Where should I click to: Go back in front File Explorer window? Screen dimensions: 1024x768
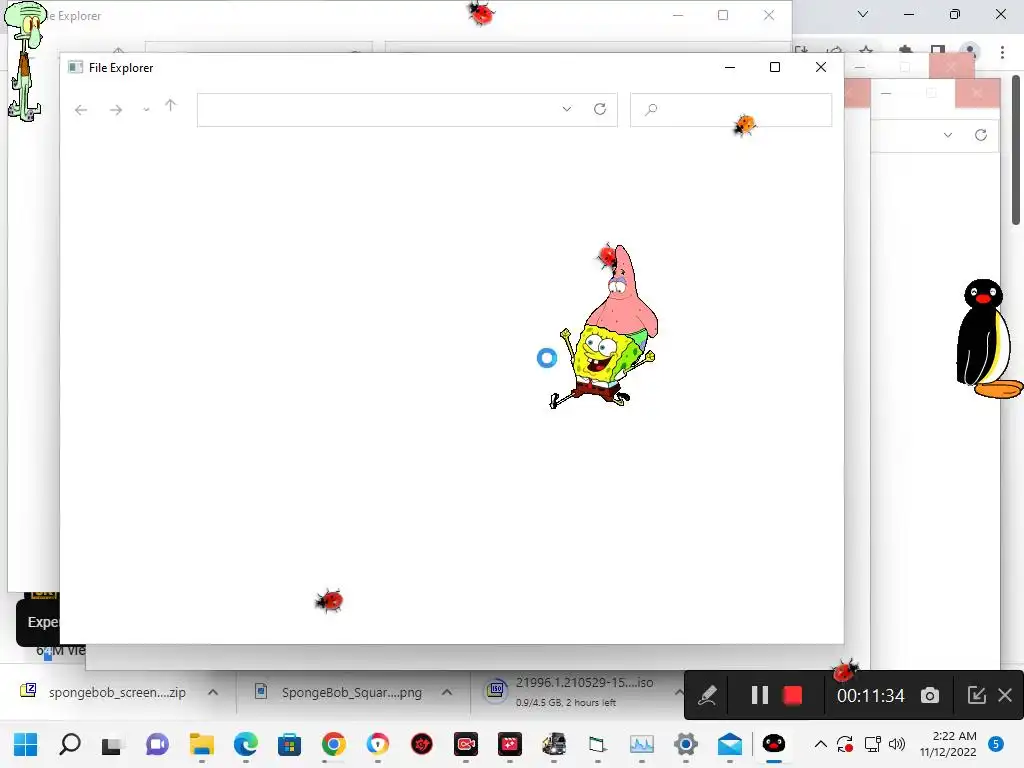point(81,110)
